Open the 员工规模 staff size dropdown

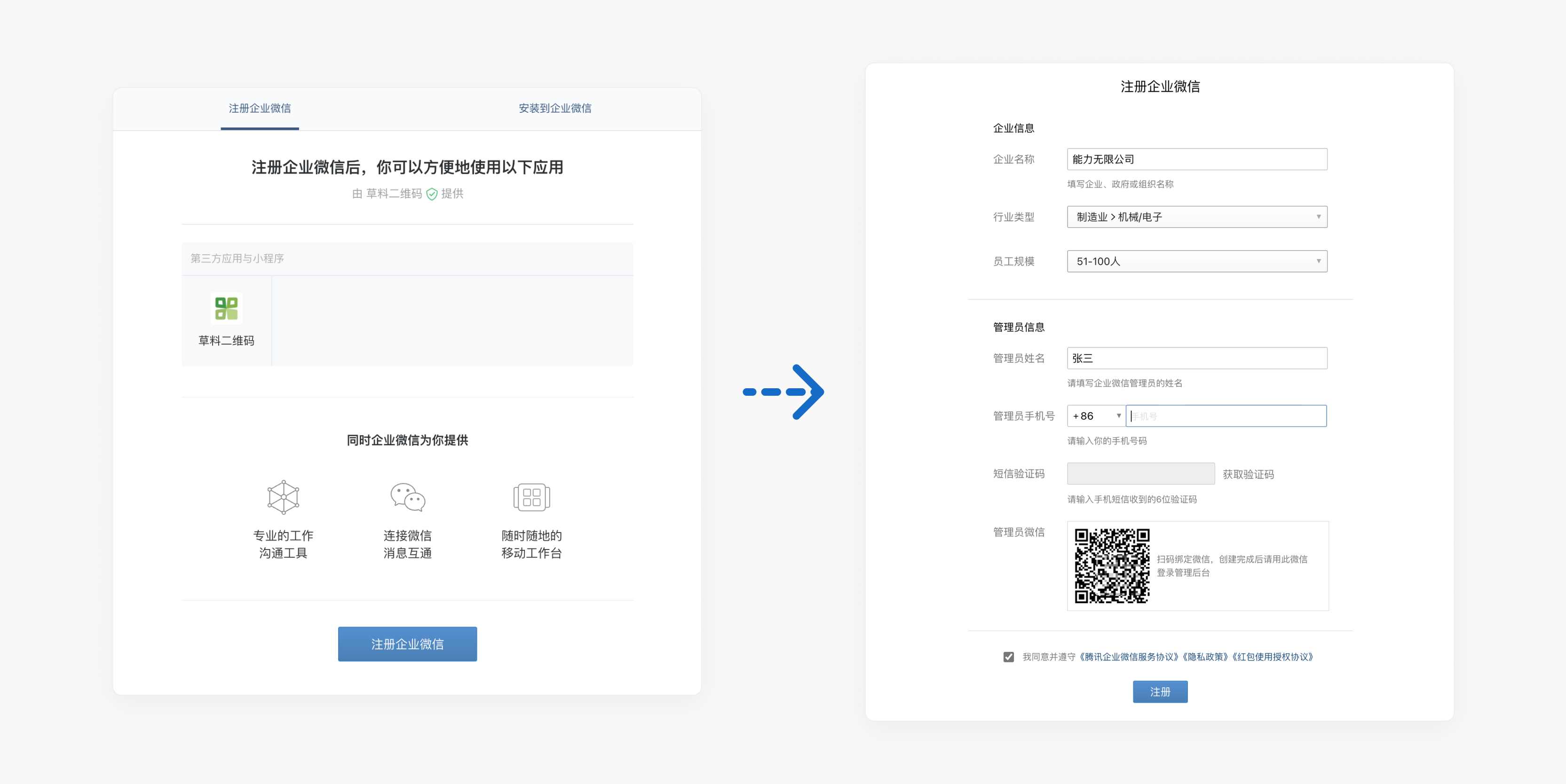pos(1197,261)
